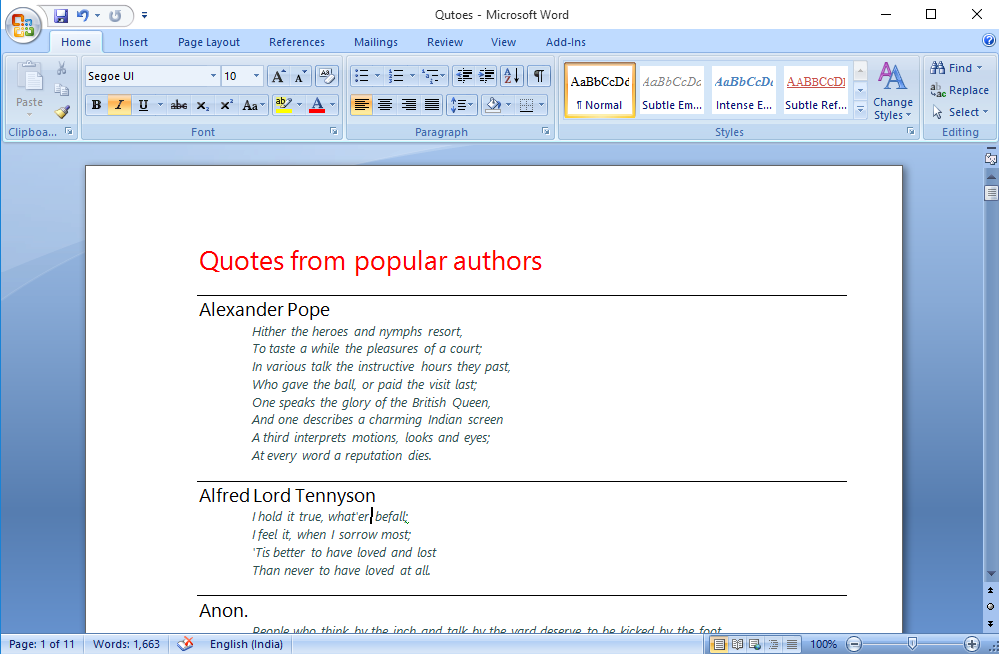Apply borders using the Borders icon
This screenshot has height=654, width=999.
click(x=526, y=105)
